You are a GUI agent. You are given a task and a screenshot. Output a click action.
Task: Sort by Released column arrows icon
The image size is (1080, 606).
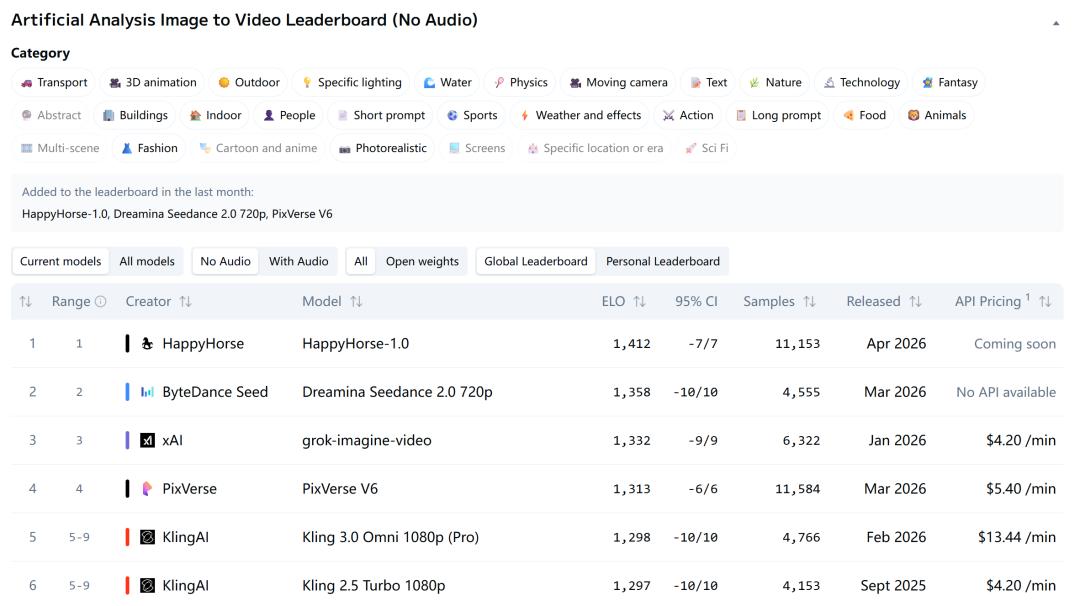pyautogui.click(x=915, y=301)
